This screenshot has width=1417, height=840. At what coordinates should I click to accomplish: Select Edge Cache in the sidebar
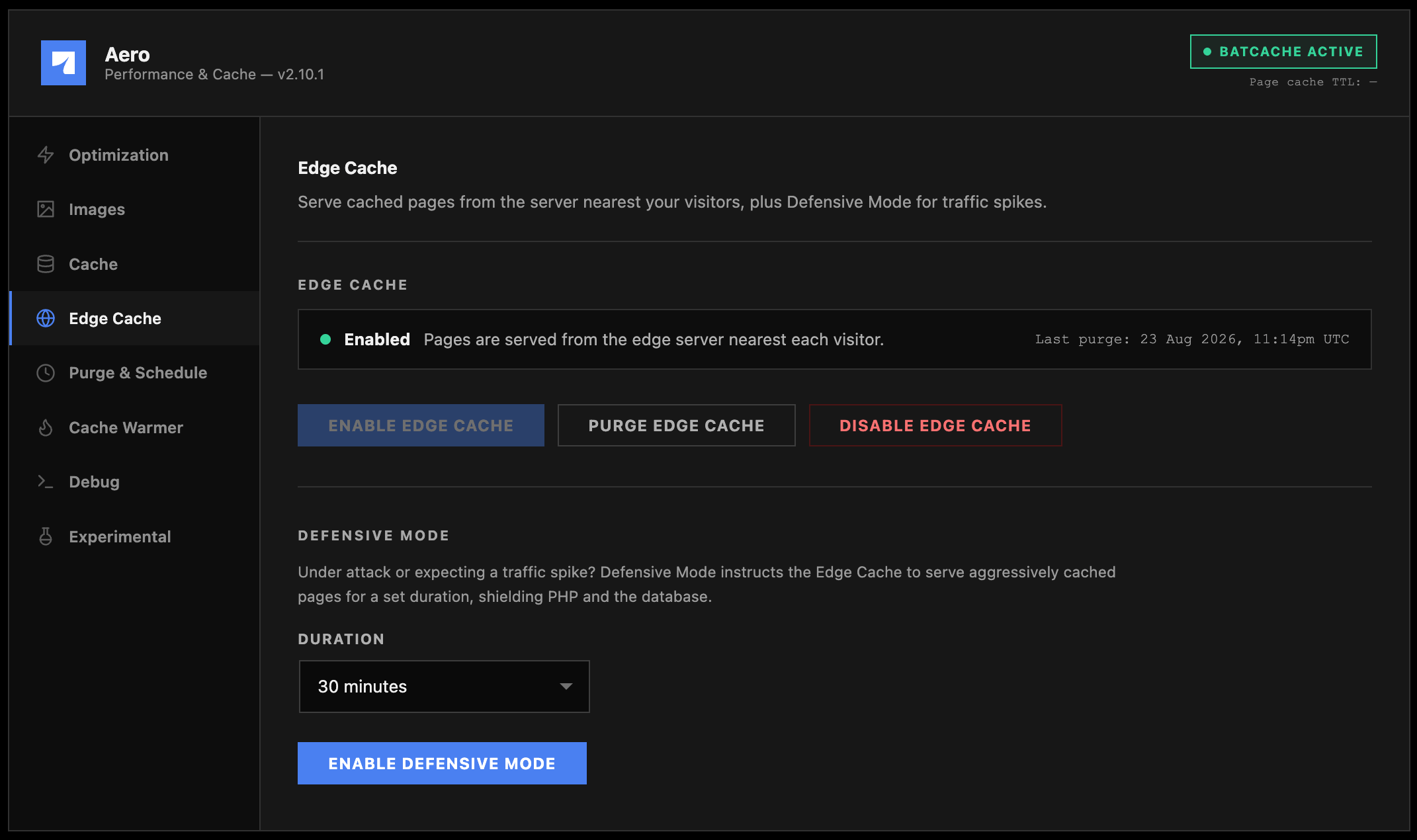[x=135, y=318]
